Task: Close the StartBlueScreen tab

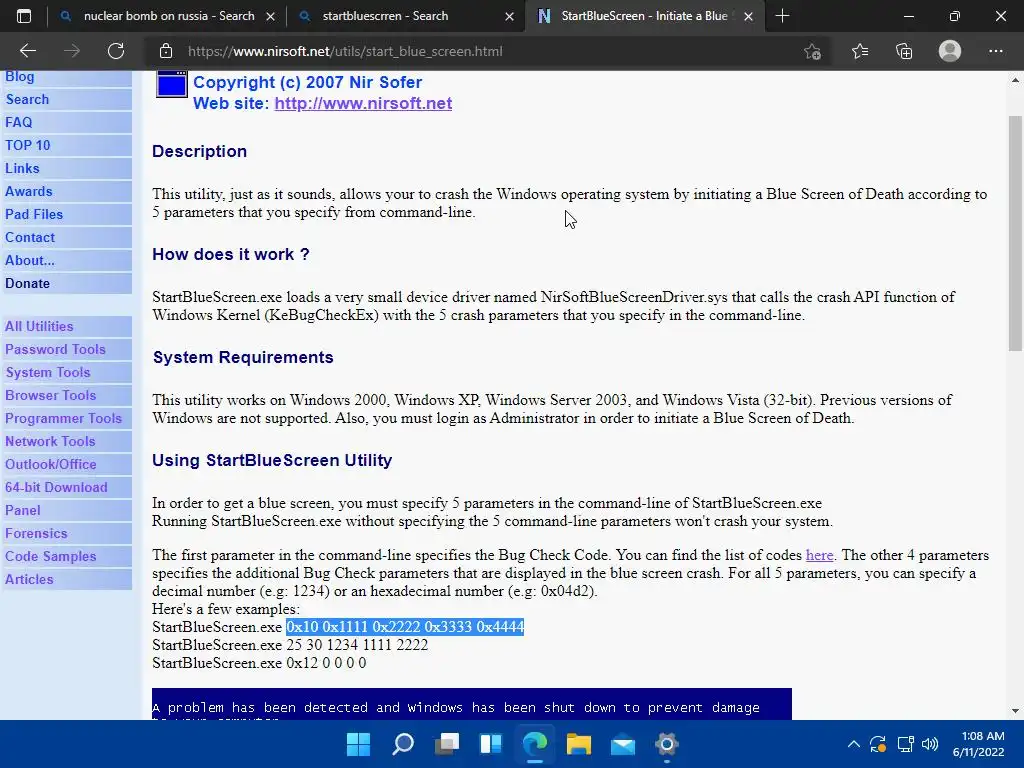Action: [748, 16]
